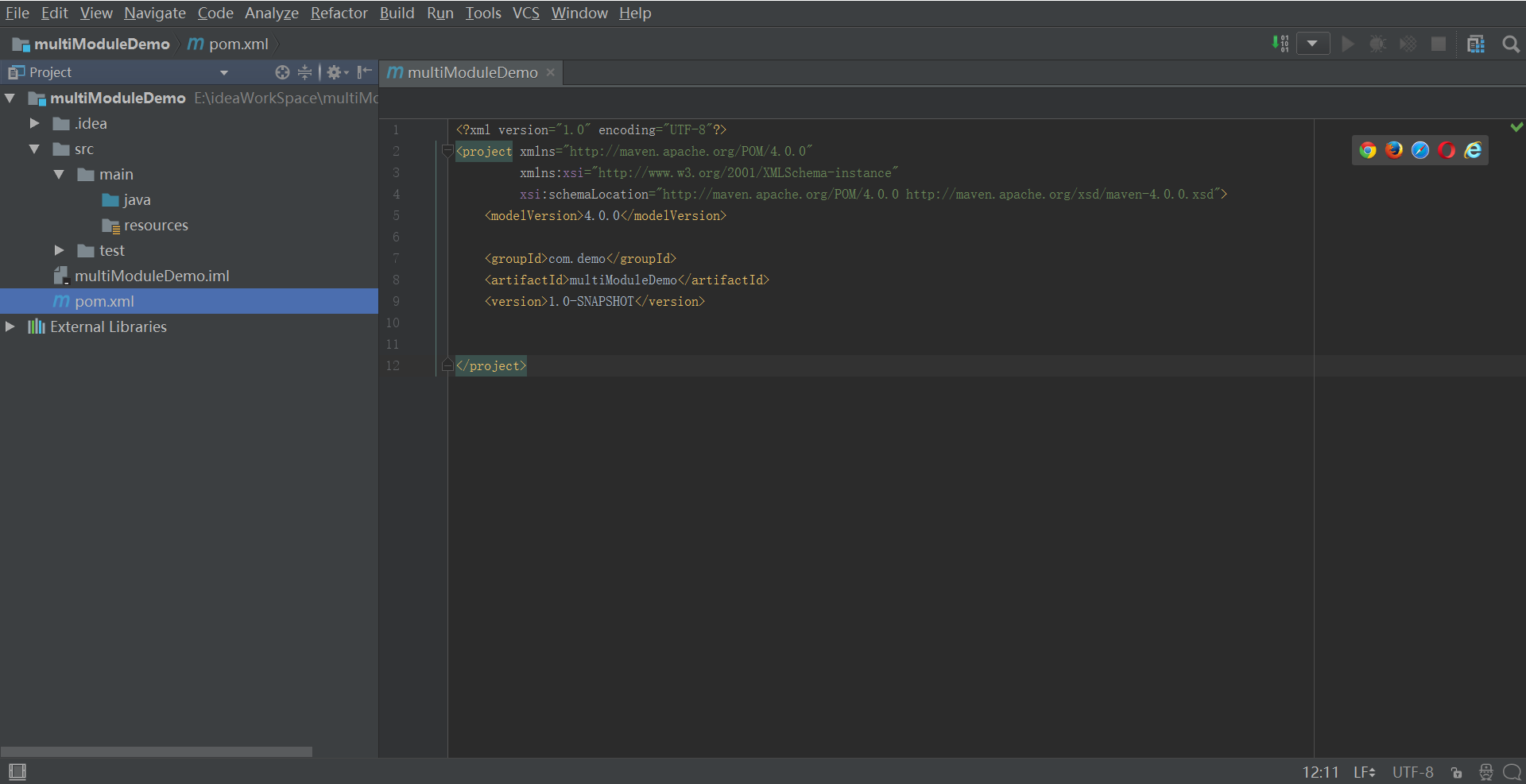
Task: Open the Project Structure dialog icon
Action: [x=1476, y=44]
